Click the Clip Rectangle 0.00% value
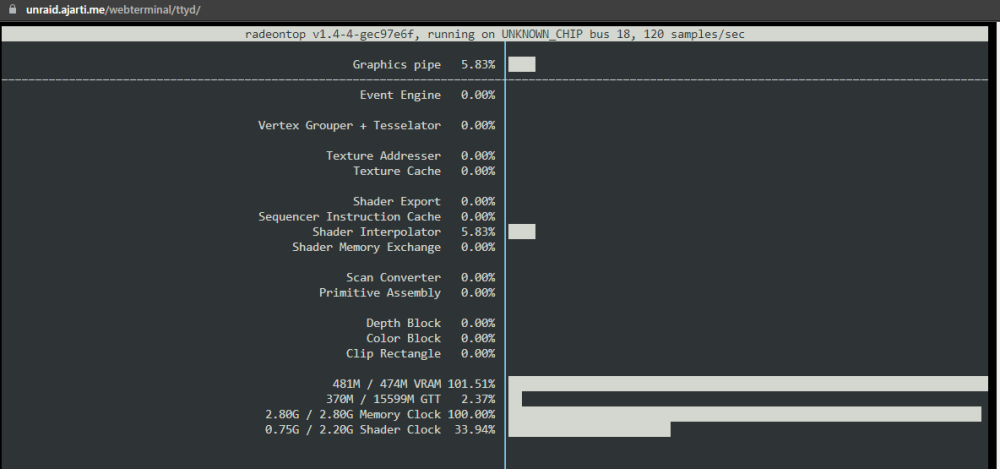The width and height of the screenshot is (1000, 469). (478, 354)
